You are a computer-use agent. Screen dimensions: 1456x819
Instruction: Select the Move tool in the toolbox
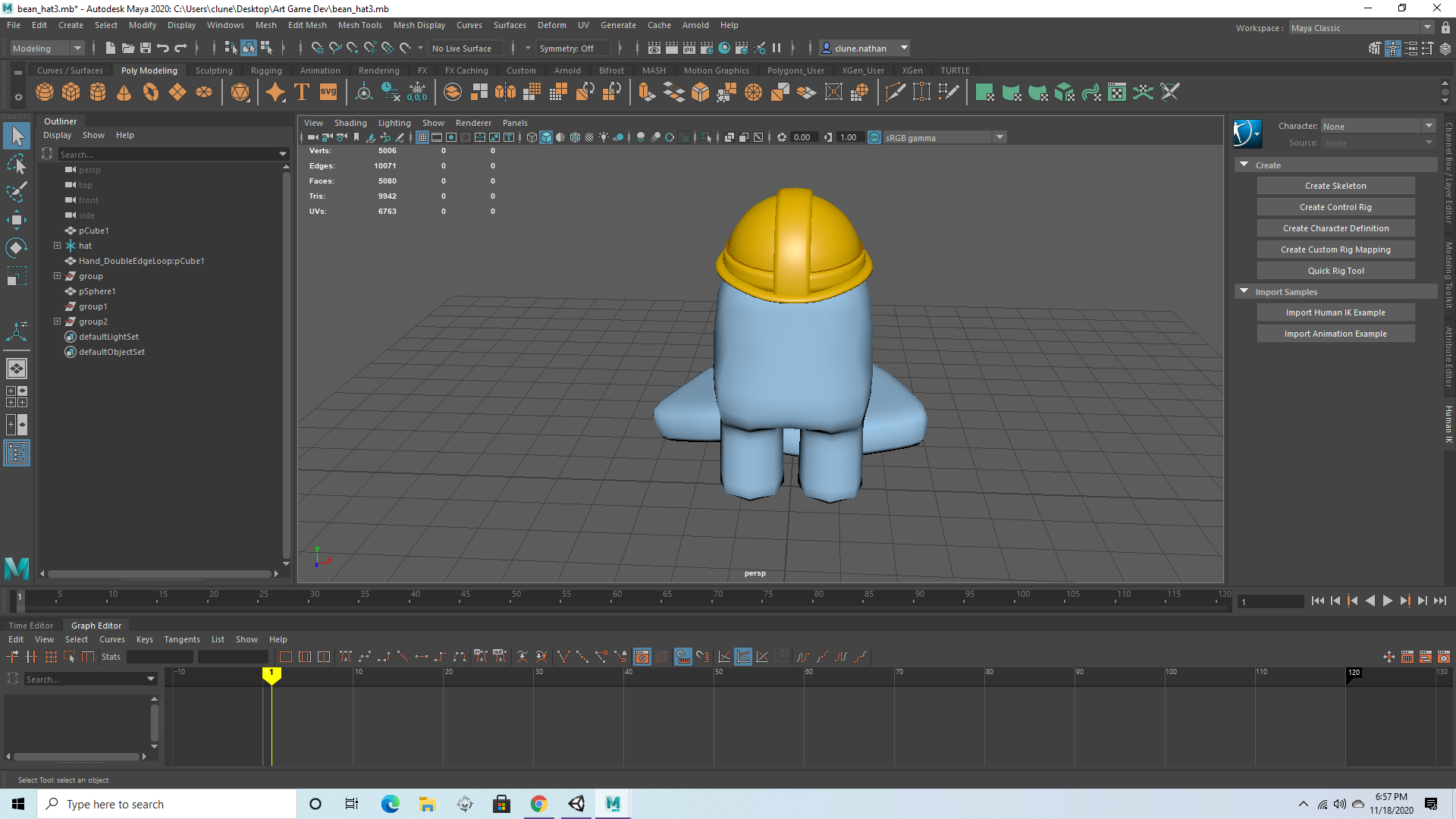(16, 220)
